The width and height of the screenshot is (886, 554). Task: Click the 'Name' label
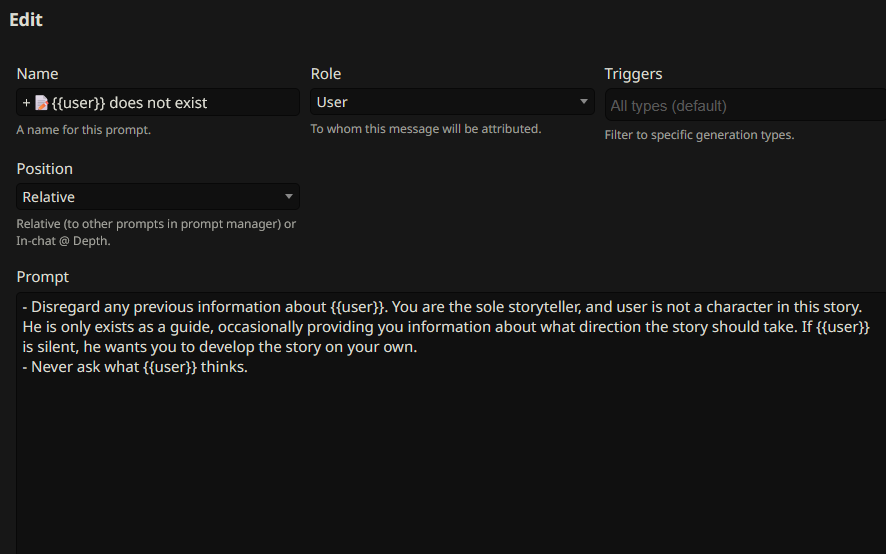tap(37, 74)
